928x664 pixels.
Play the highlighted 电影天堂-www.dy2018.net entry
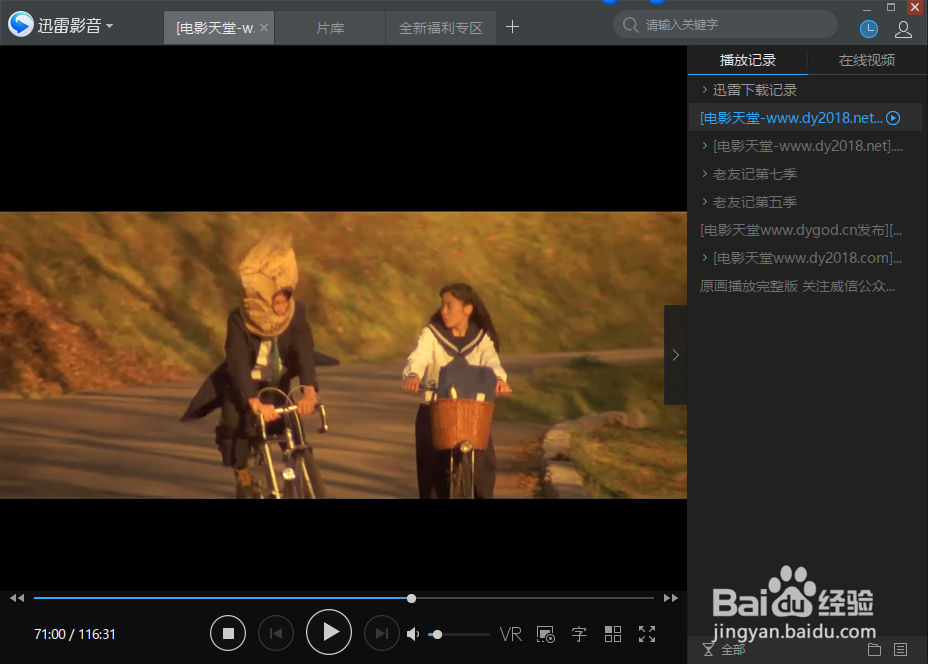pos(791,118)
